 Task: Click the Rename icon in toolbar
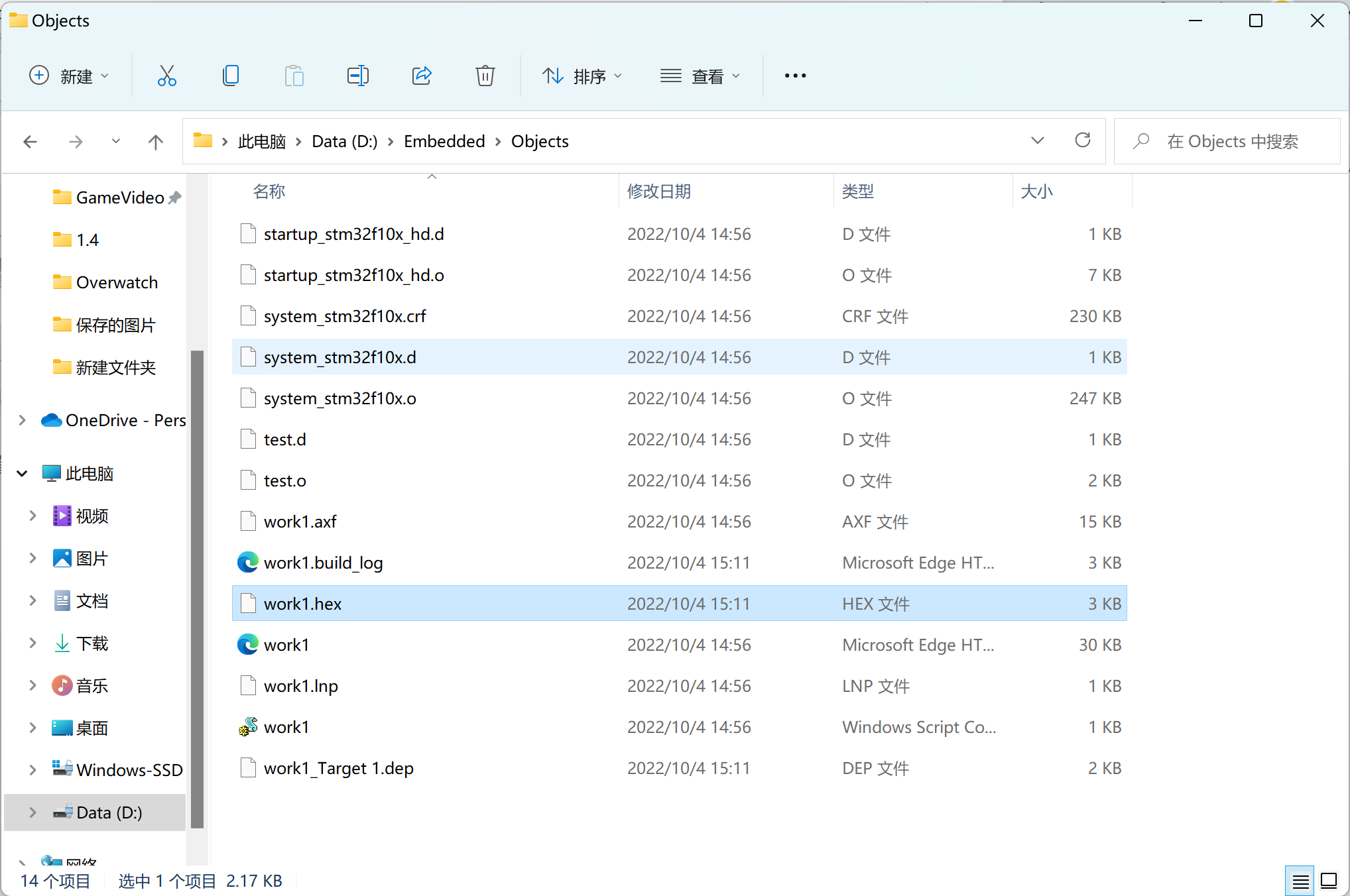coord(358,76)
